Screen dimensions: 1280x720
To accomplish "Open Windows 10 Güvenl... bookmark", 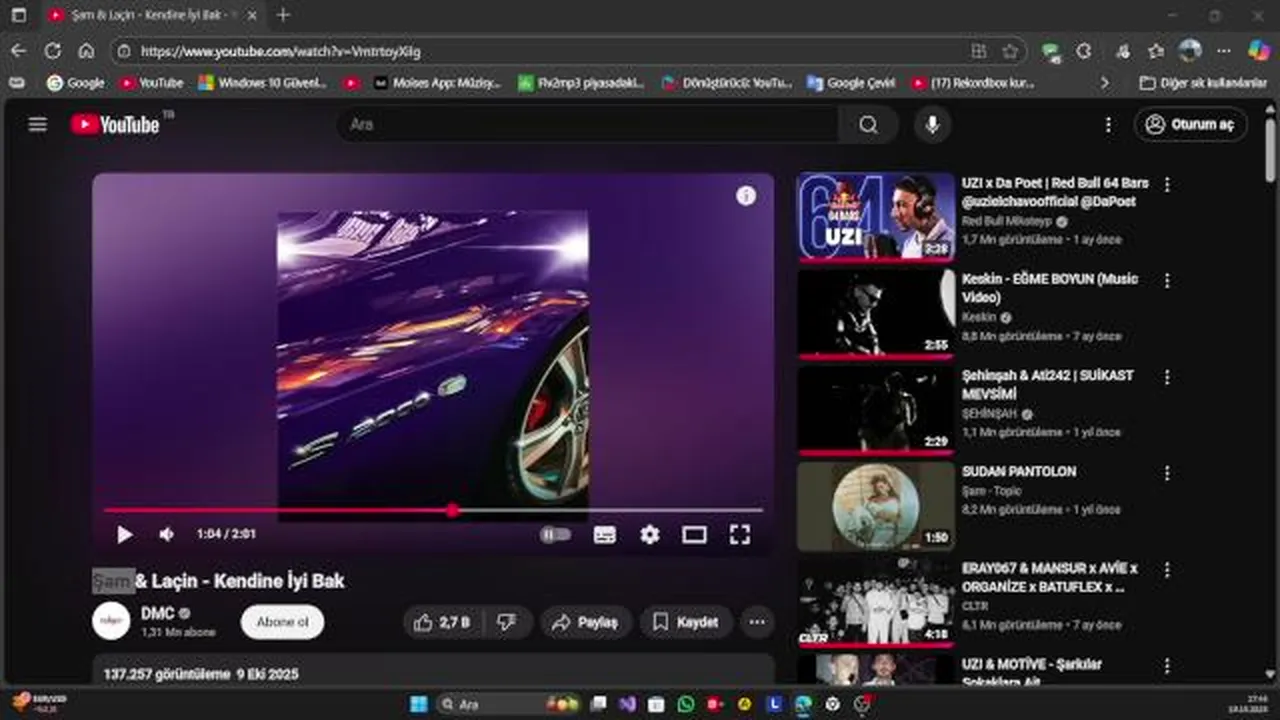I will 263,83.
